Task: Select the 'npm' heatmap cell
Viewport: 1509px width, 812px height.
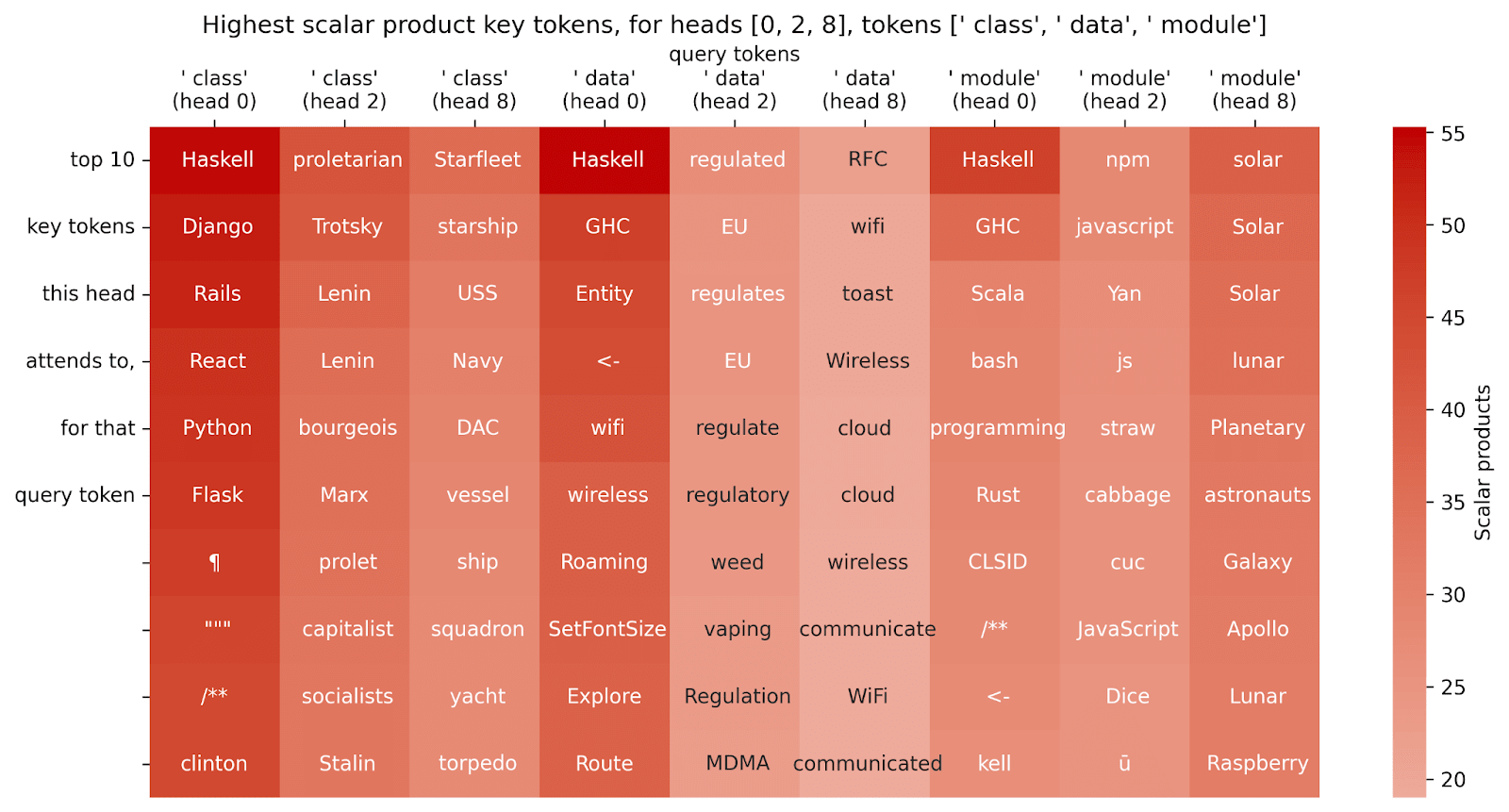Action: [1127, 159]
